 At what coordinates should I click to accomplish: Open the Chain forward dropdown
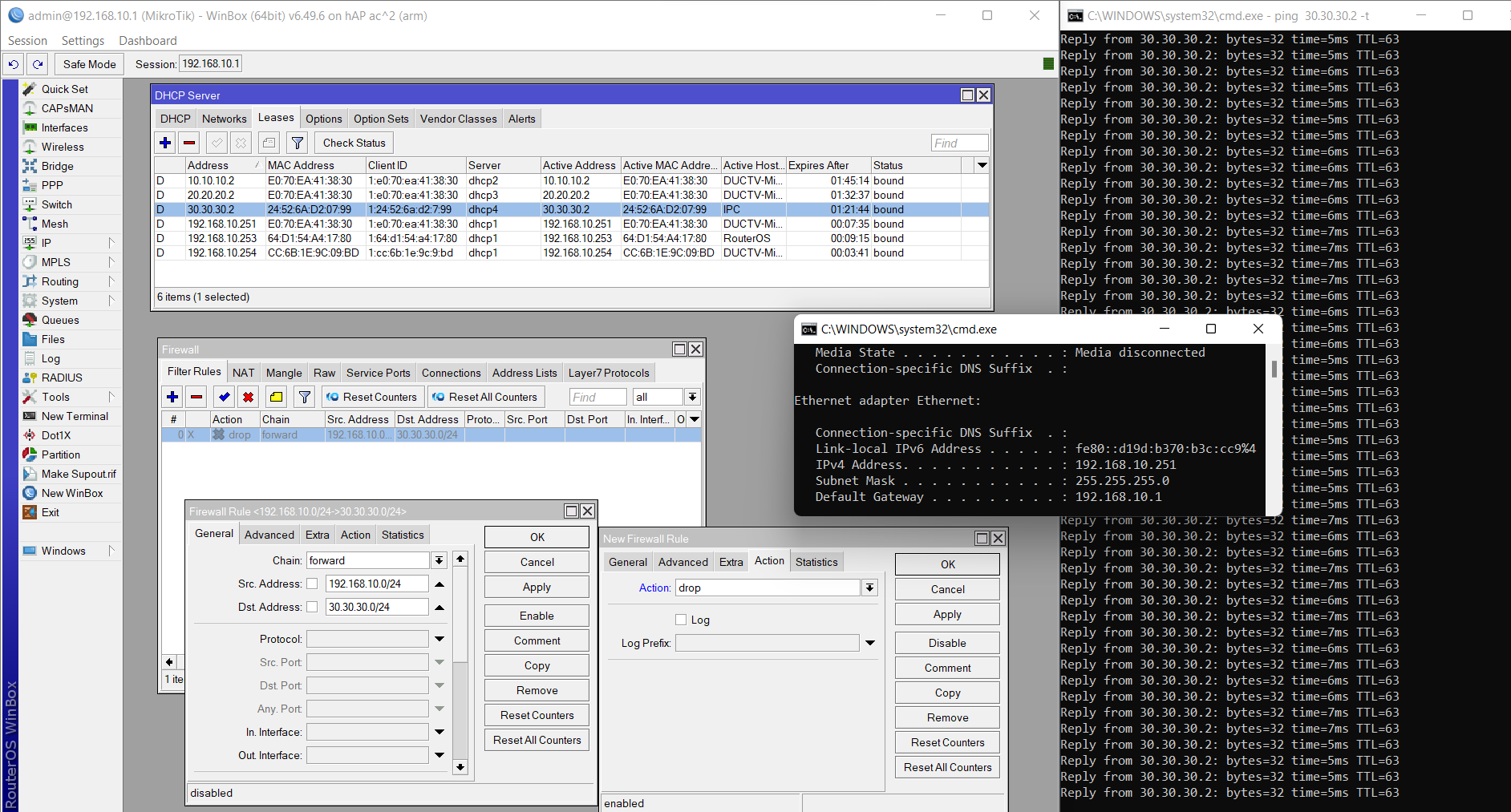coord(439,560)
